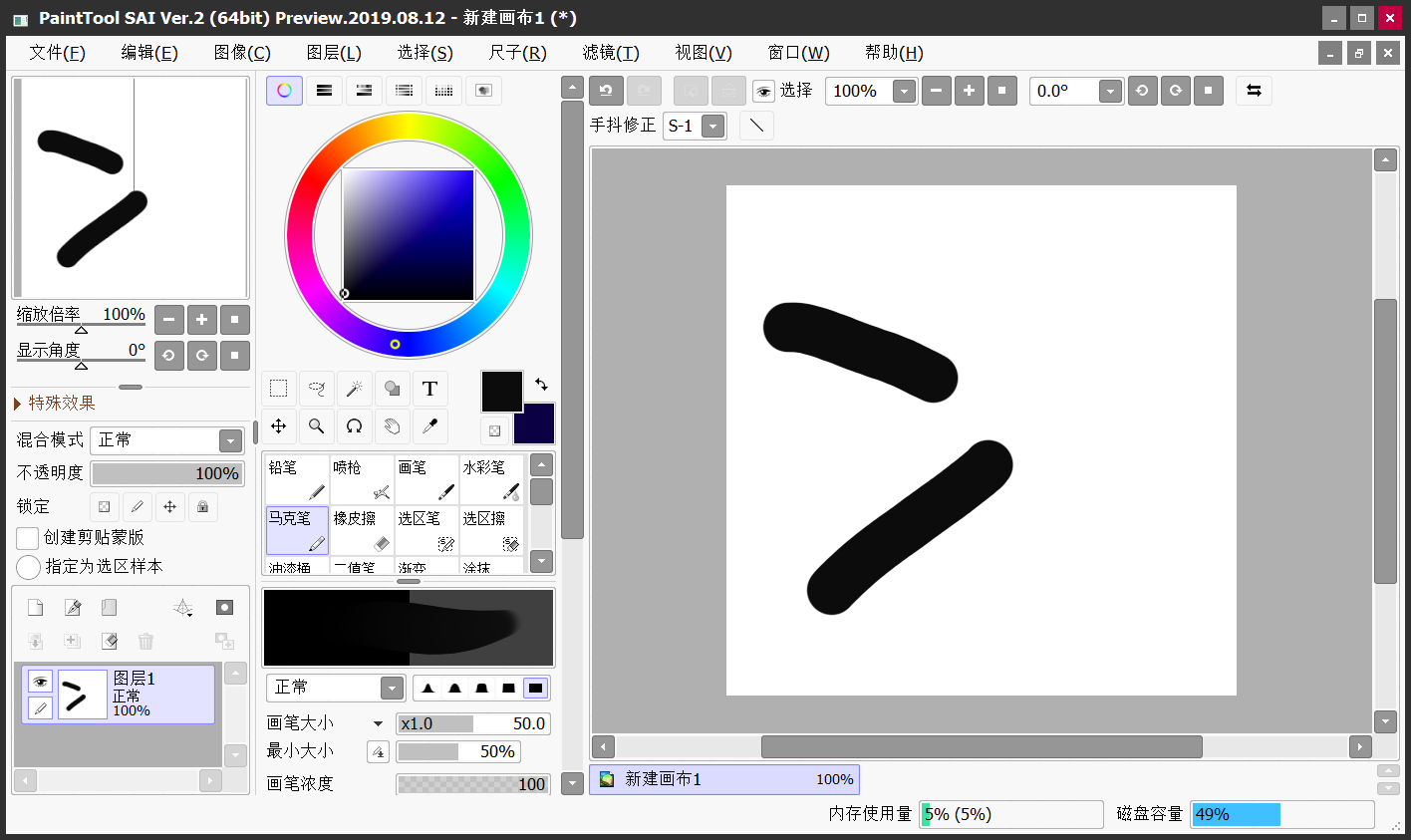Toggle the lock all button

tap(202, 506)
